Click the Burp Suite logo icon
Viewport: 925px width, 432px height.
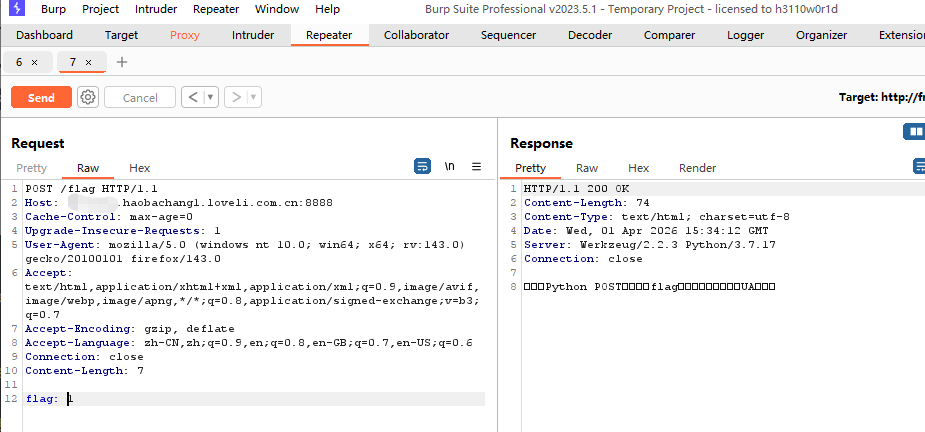click(x=17, y=8)
